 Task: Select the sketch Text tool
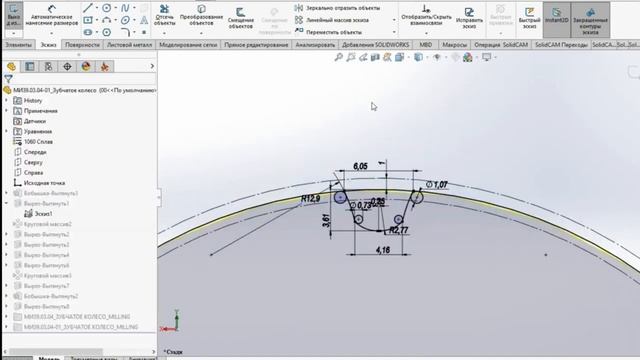[144, 20]
